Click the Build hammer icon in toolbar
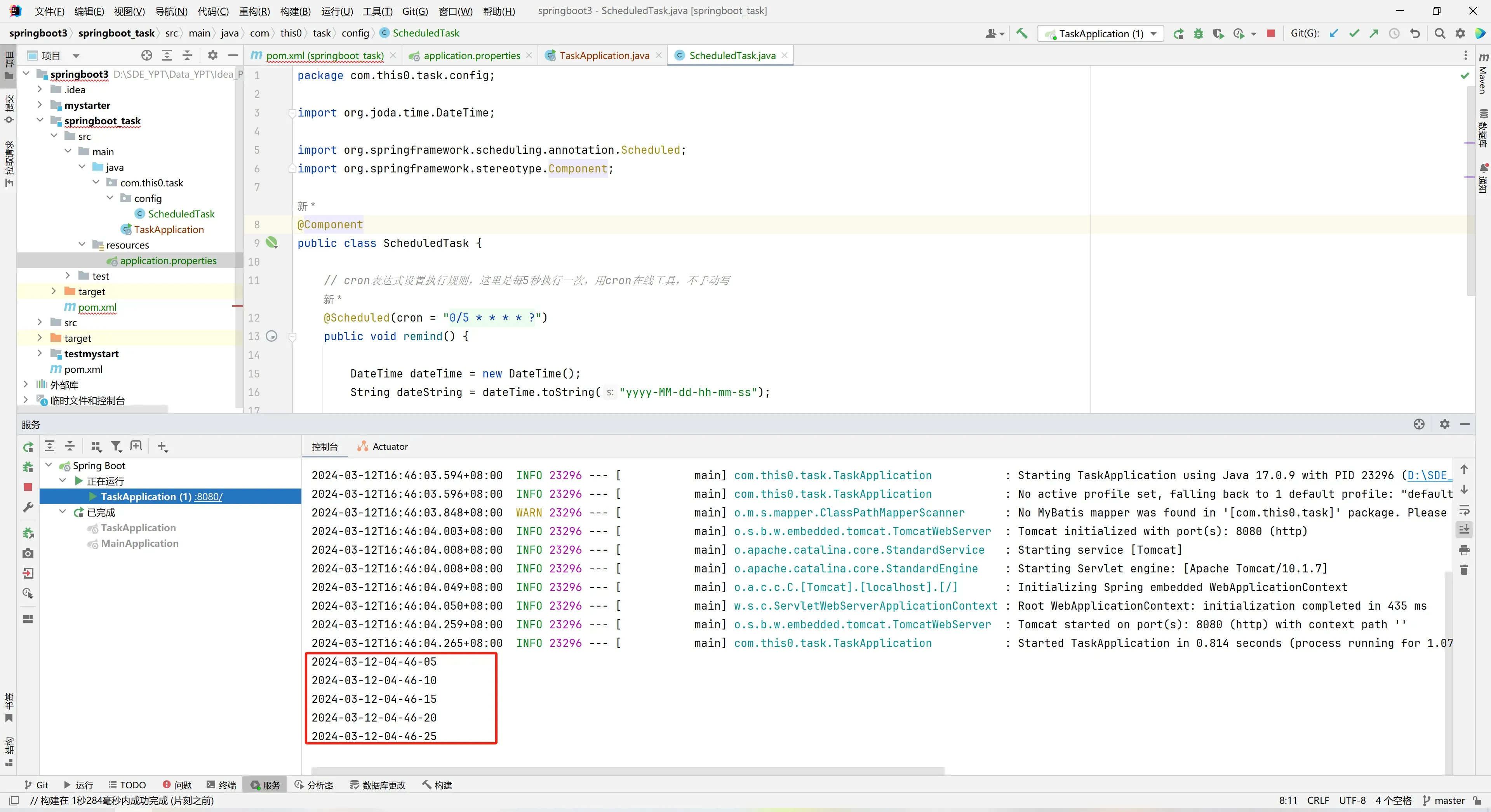This screenshot has width=1491, height=812. (1021, 33)
